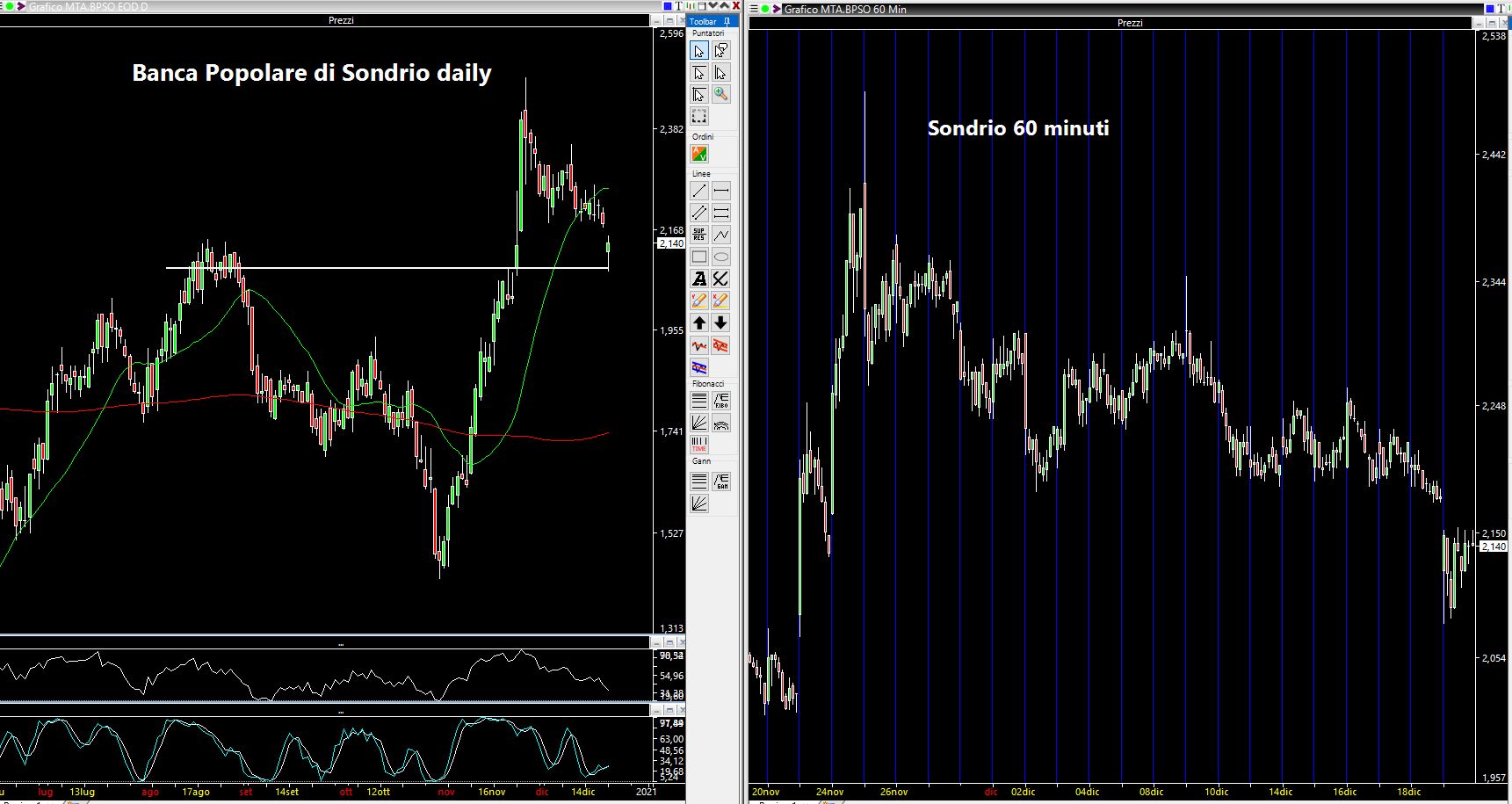Screen dimensions: 1512x804
Task: Select the standard arrow pointer tool
Action: tap(699, 51)
